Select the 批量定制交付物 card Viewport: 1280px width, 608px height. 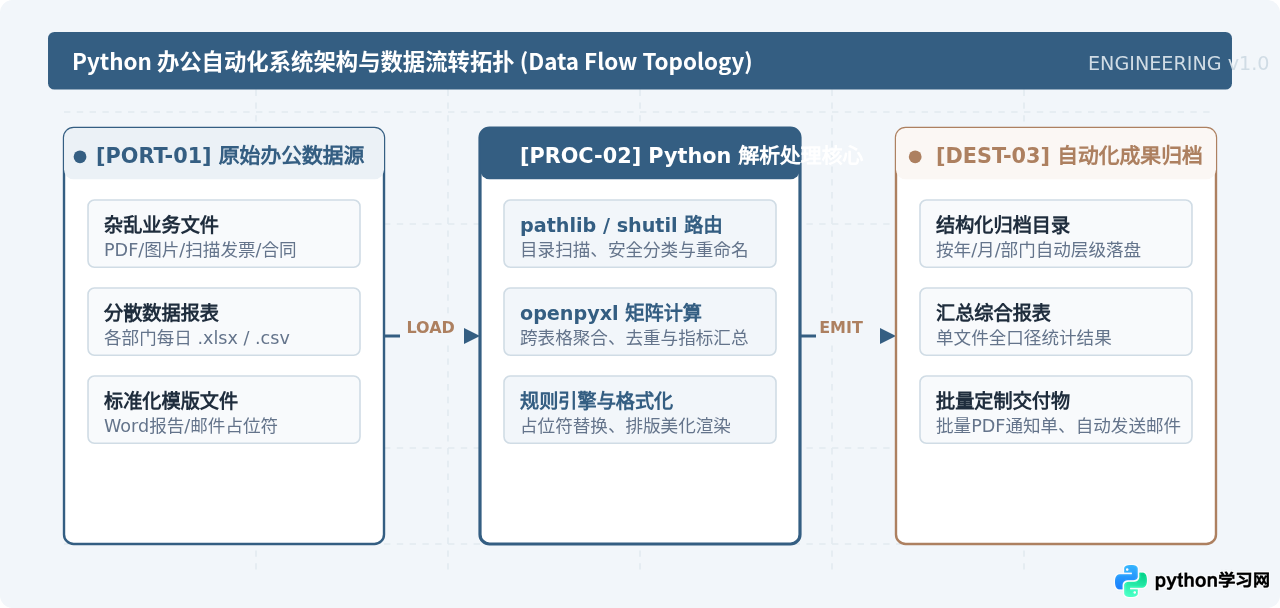coord(1056,410)
